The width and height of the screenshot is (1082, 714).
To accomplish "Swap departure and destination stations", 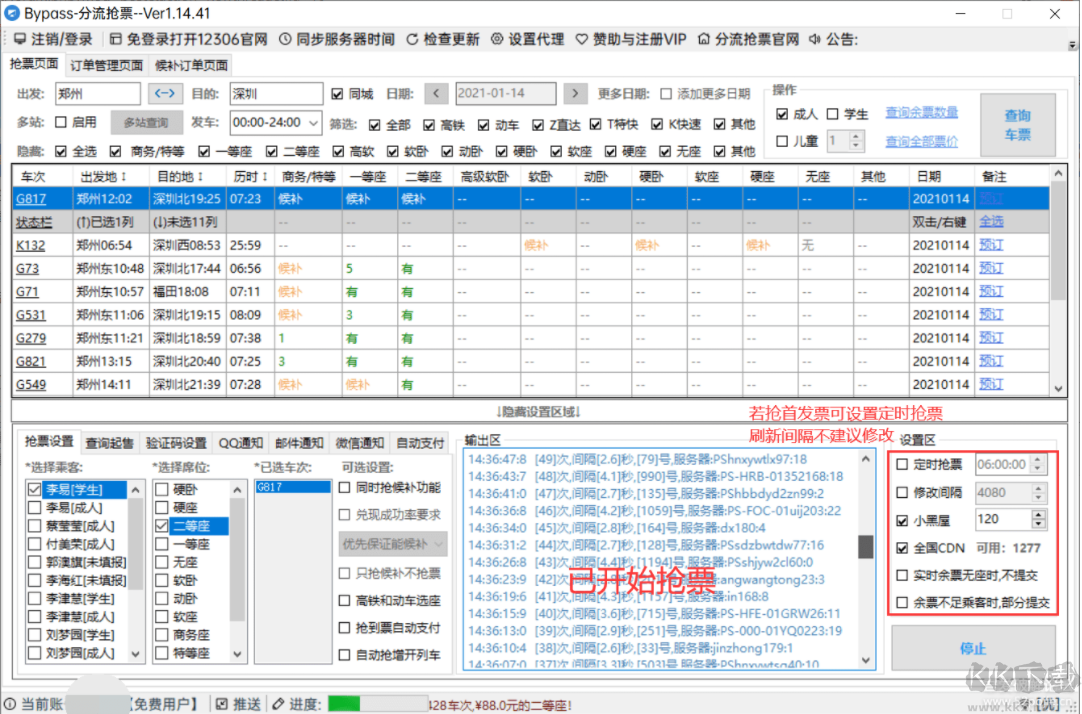I will tap(166, 94).
